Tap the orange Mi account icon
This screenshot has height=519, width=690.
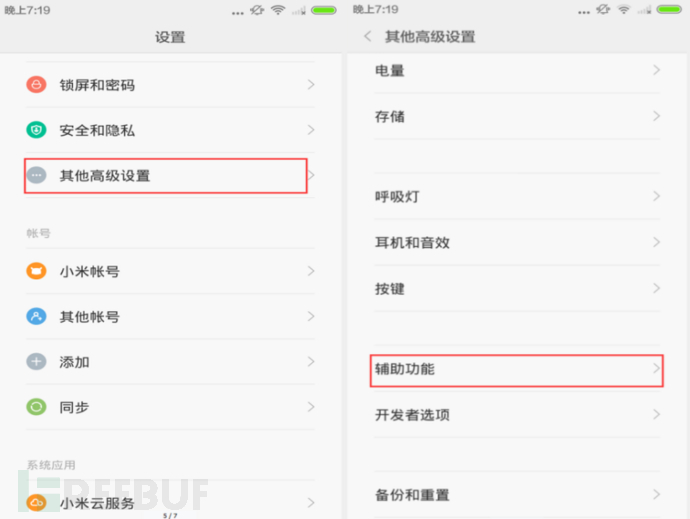click(x=36, y=271)
